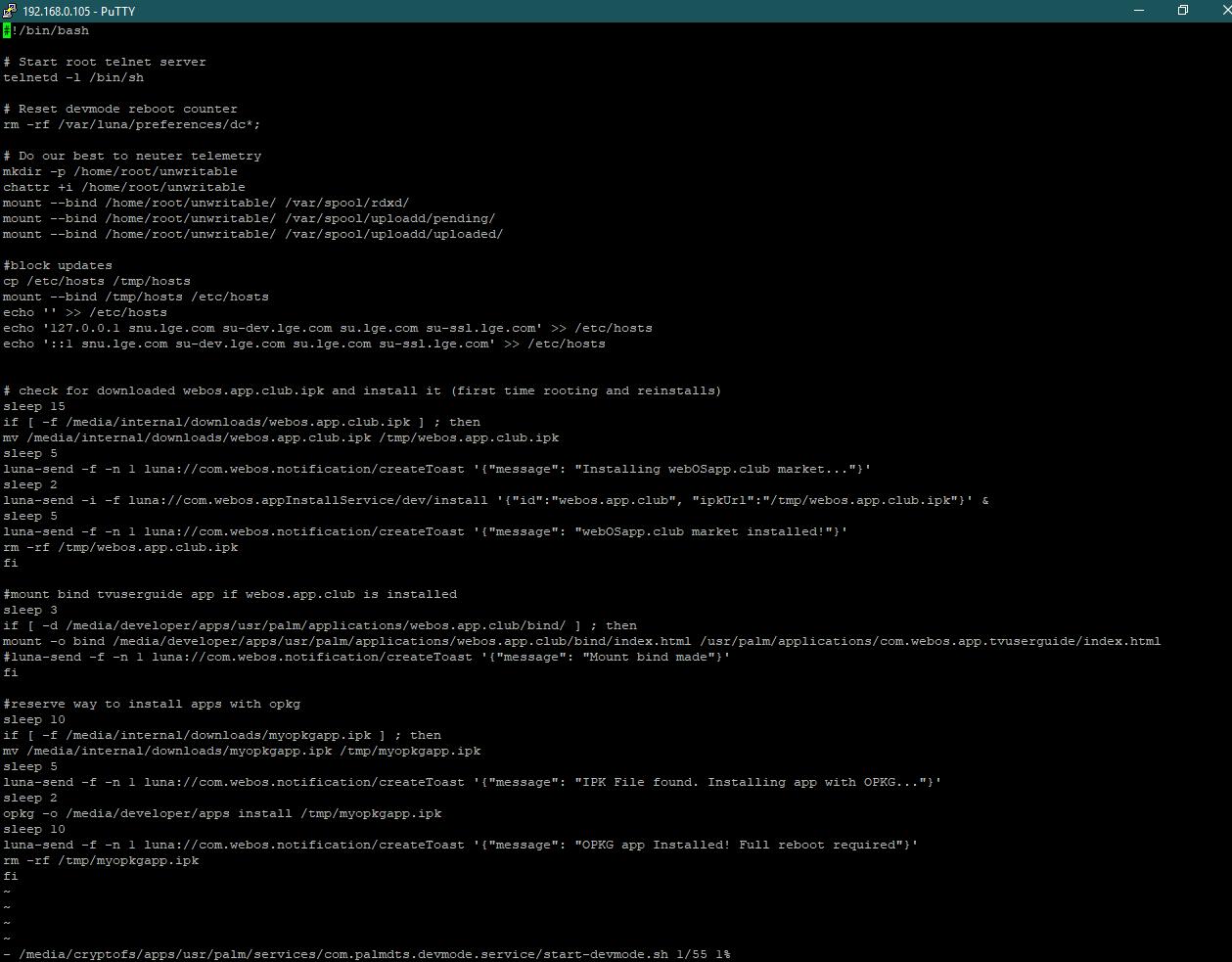Image resolution: width=1232 pixels, height=962 pixels.
Task: Click the mount --bind line for uploadd/pending/
Action: [x=249, y=218]
